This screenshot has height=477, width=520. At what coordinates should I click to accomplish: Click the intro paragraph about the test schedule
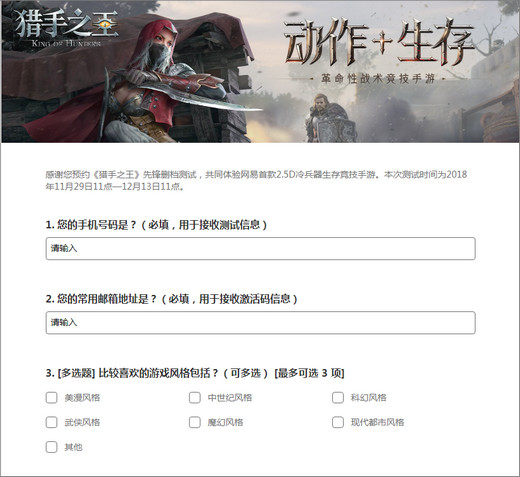click(x=256, y=180)
